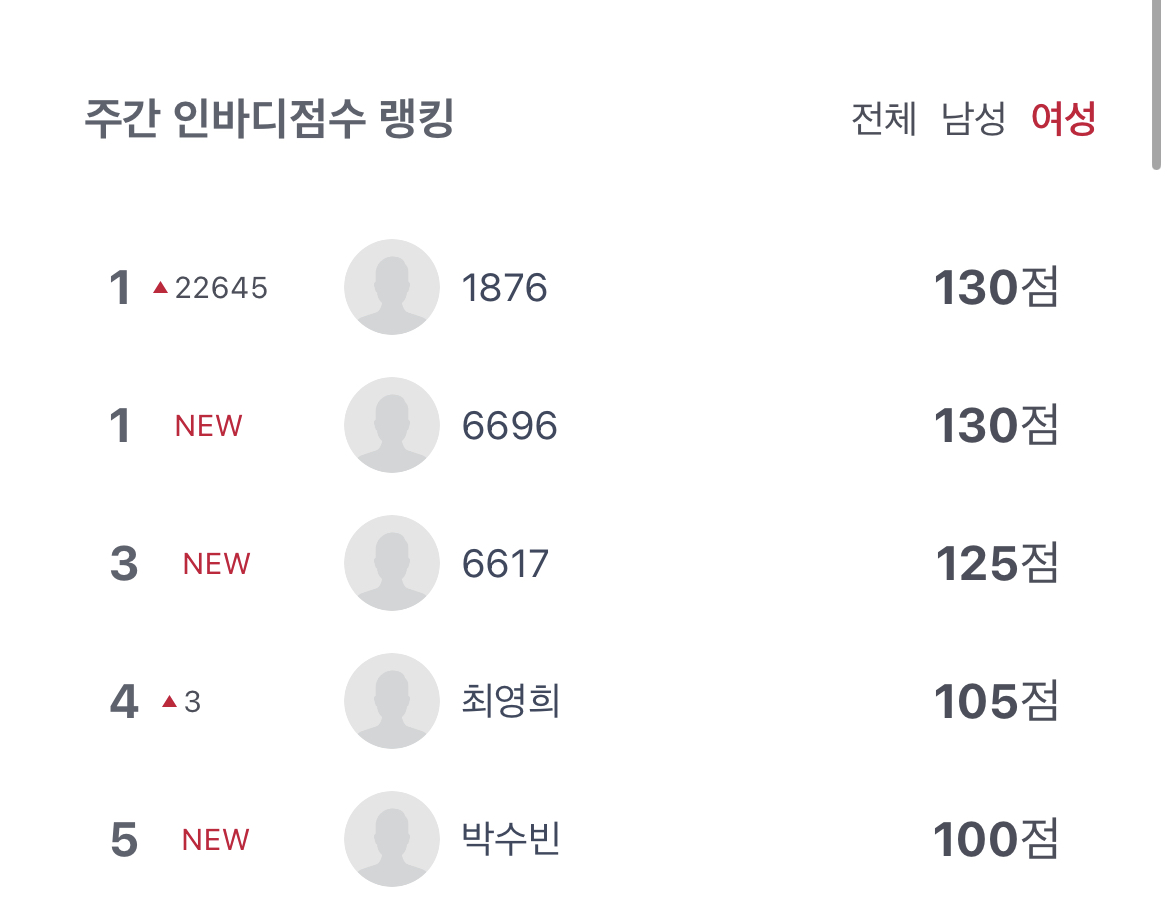Click the profile avatar next to 6696
This screenshot has width=1170, height=919.
[x=391, y=425]
